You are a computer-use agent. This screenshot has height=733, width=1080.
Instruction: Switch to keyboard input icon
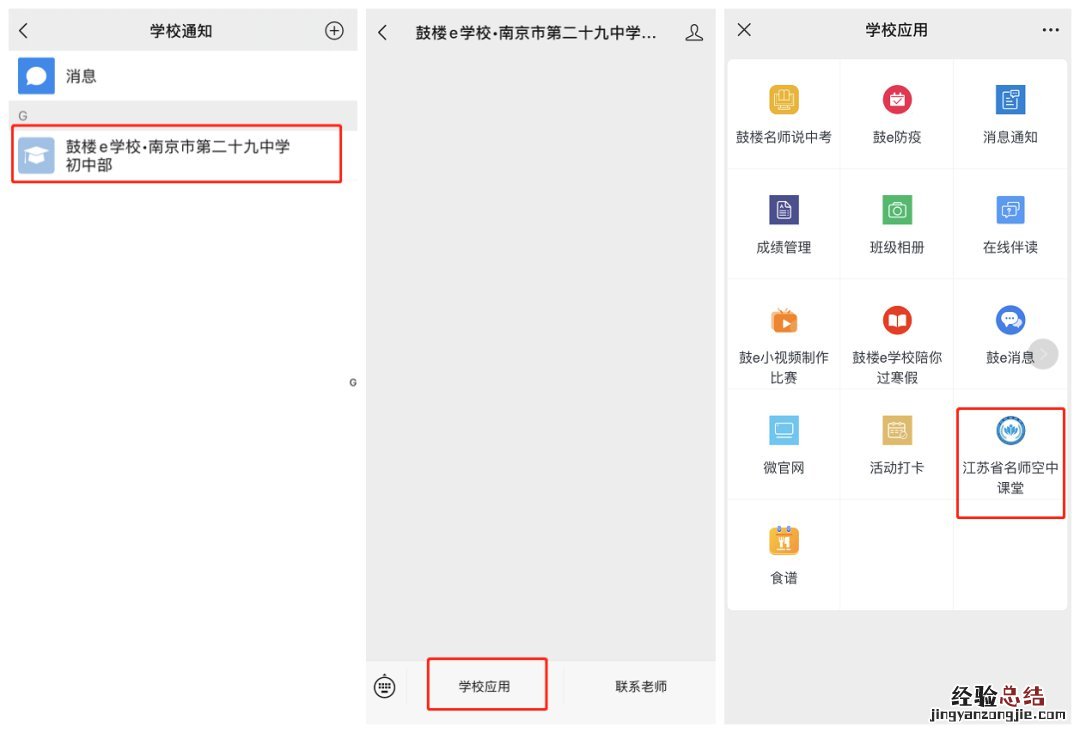385,687
